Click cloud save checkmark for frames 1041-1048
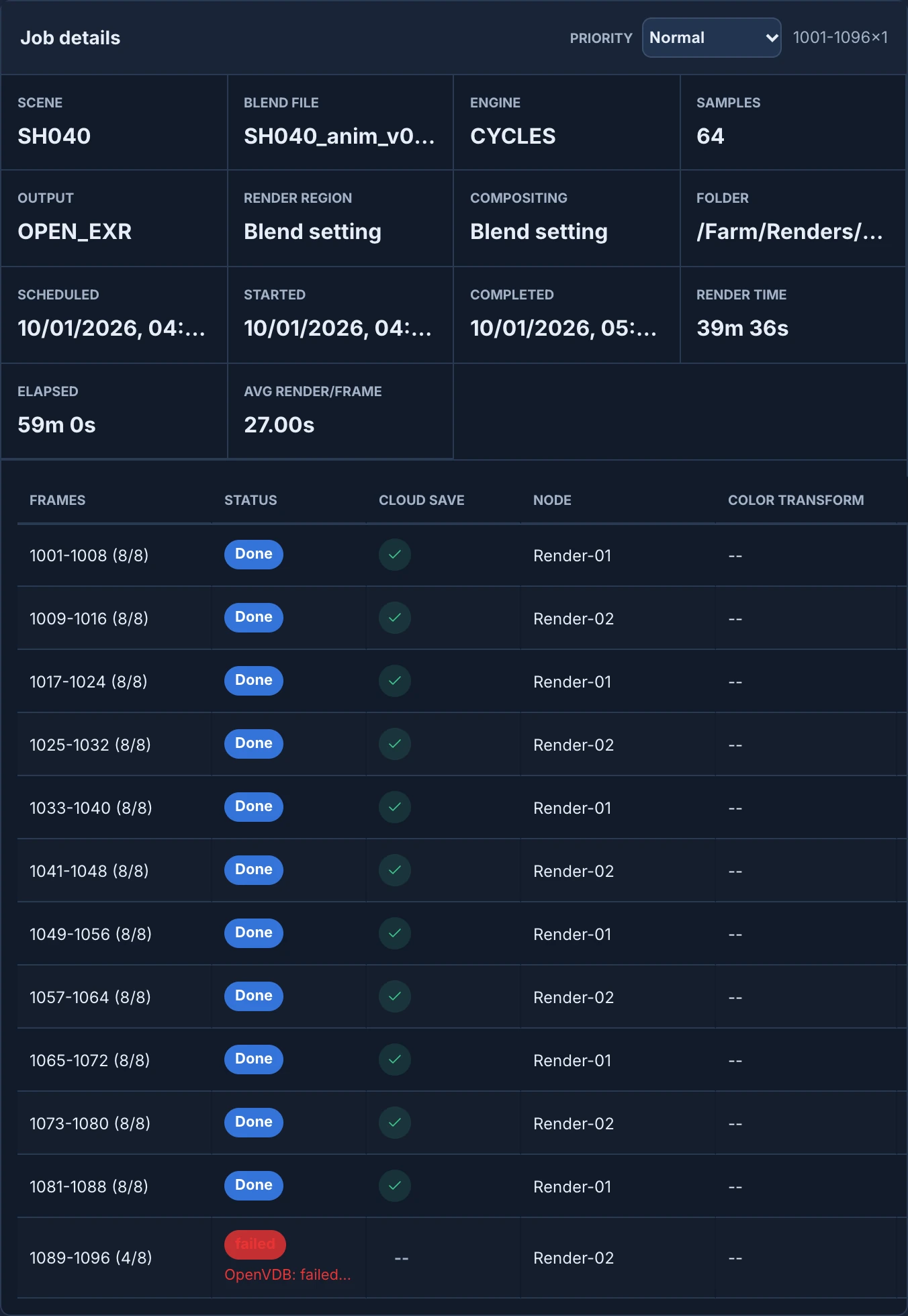The height and width of the screenshot is (1316, 908). pos(395,870)
